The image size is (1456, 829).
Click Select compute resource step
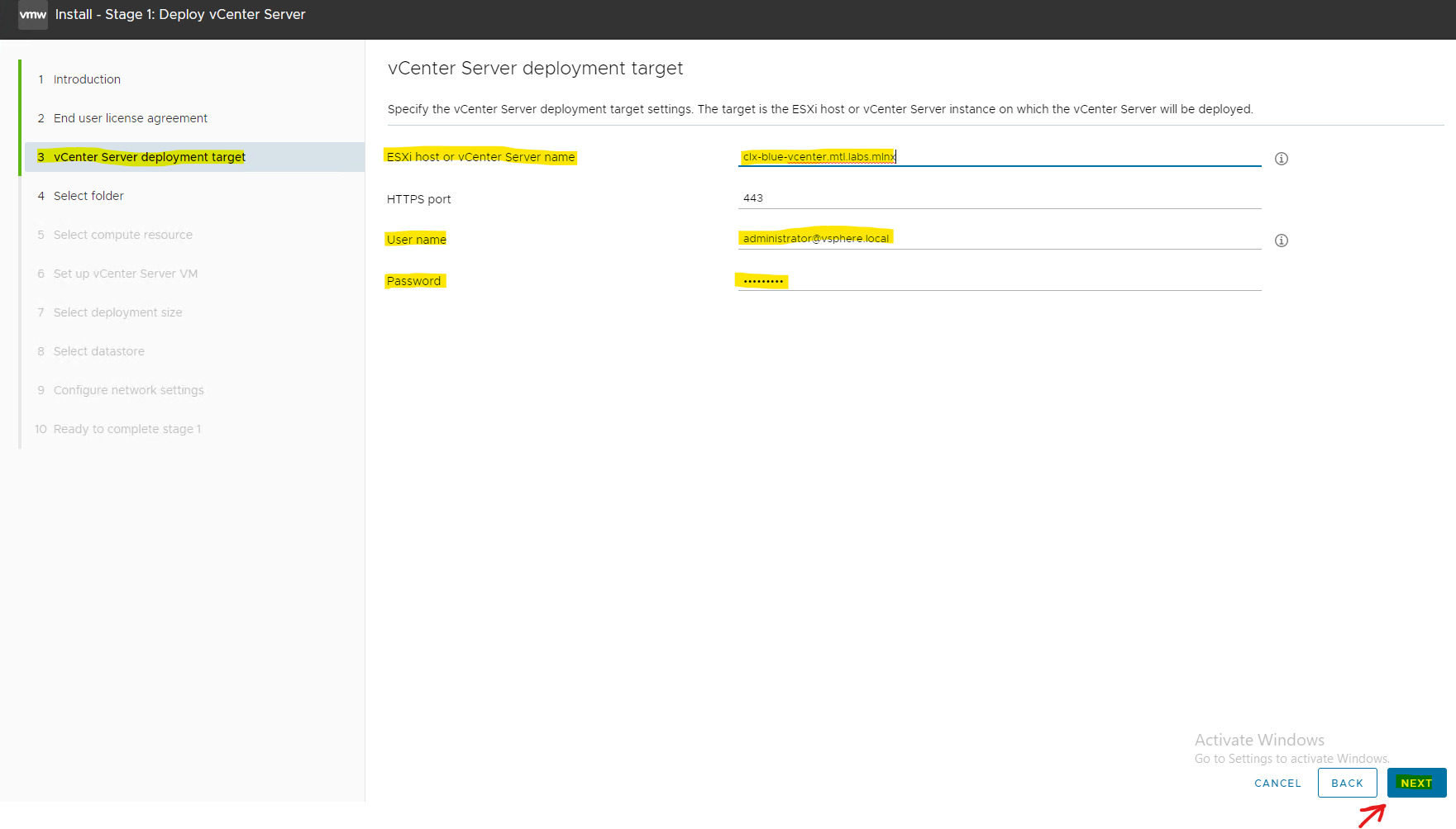pyautogui.click(x=123, y=235)
